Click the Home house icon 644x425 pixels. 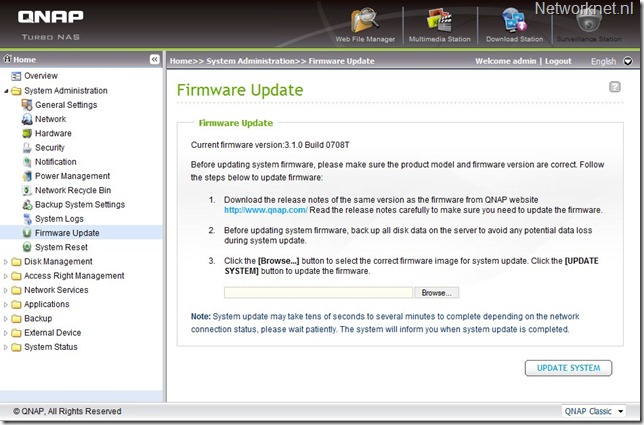pyautogui.click(x=7, y=59)
